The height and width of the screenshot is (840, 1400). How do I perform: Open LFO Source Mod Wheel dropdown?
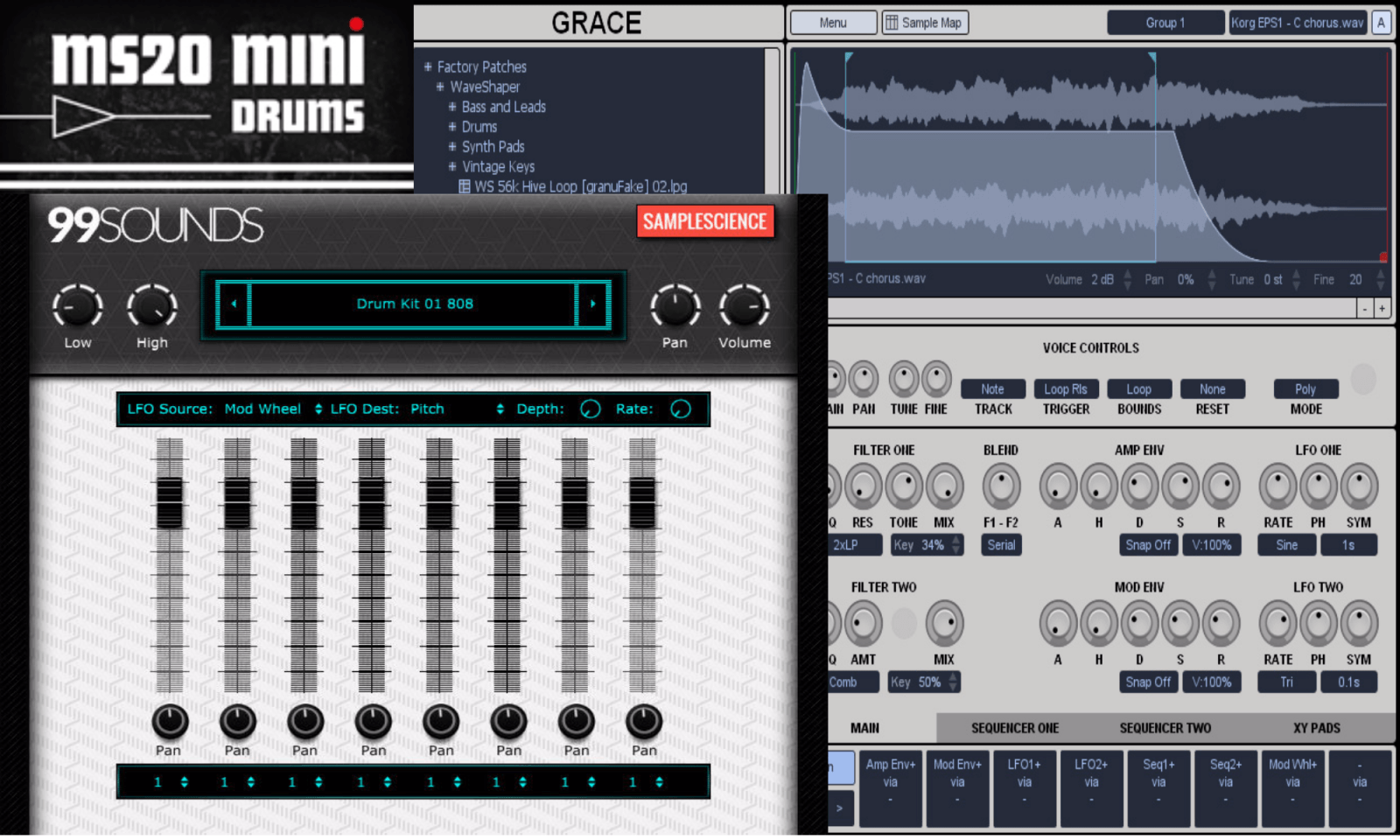[x=273, y=409]
